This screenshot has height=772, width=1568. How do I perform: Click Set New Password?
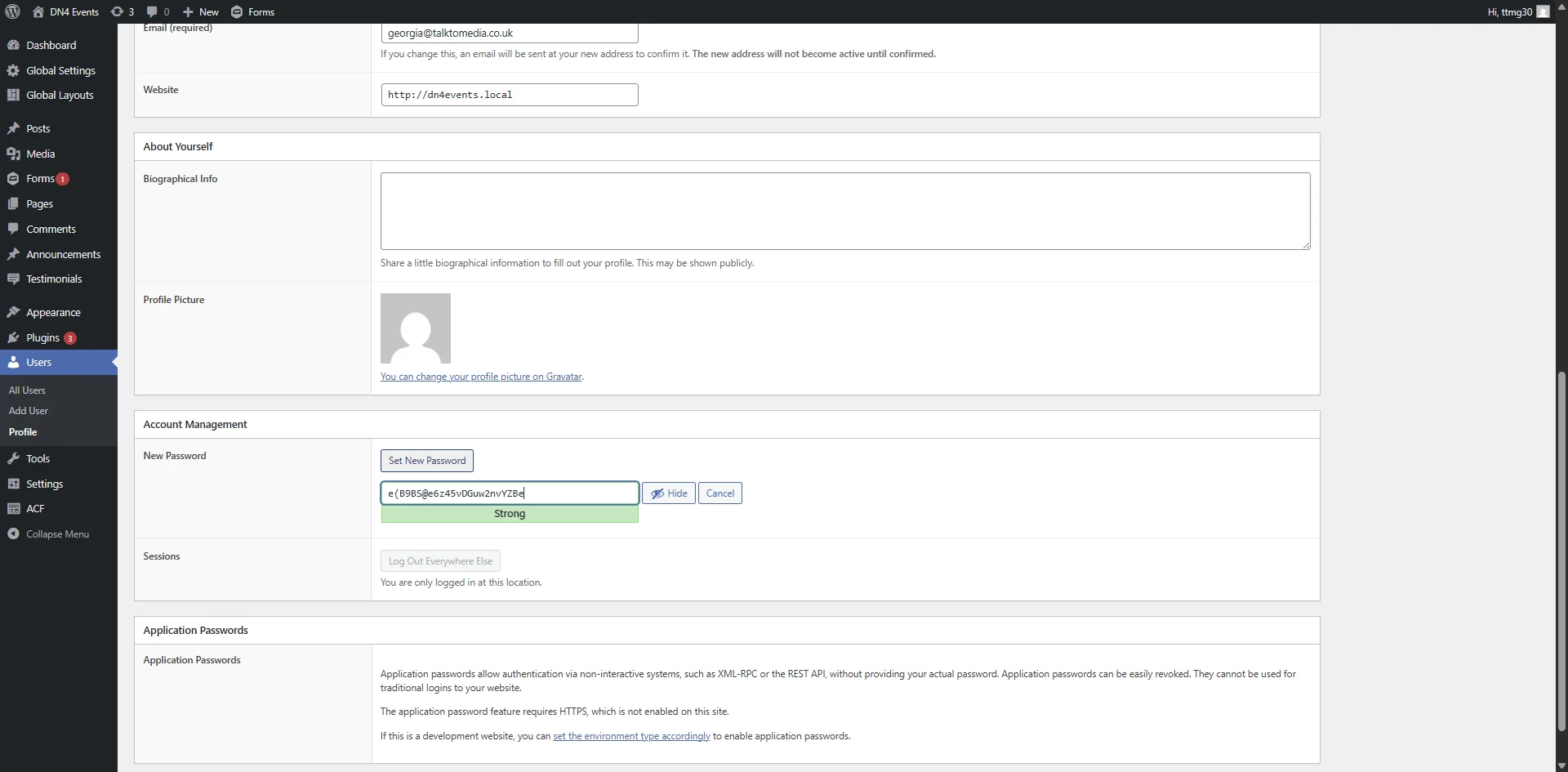point(426,460)
